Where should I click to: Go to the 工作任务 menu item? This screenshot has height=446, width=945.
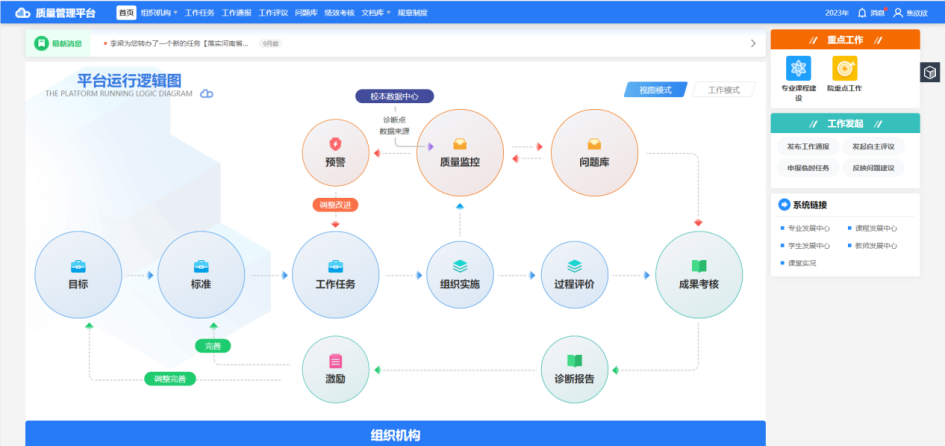coord(200,13)
